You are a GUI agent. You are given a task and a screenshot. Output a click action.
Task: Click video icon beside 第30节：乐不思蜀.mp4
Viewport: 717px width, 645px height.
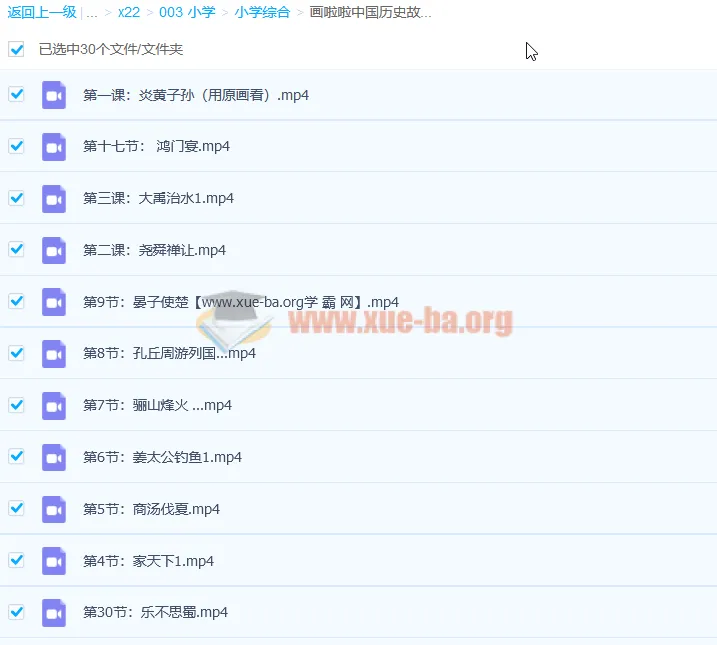[x=54, y=612]
